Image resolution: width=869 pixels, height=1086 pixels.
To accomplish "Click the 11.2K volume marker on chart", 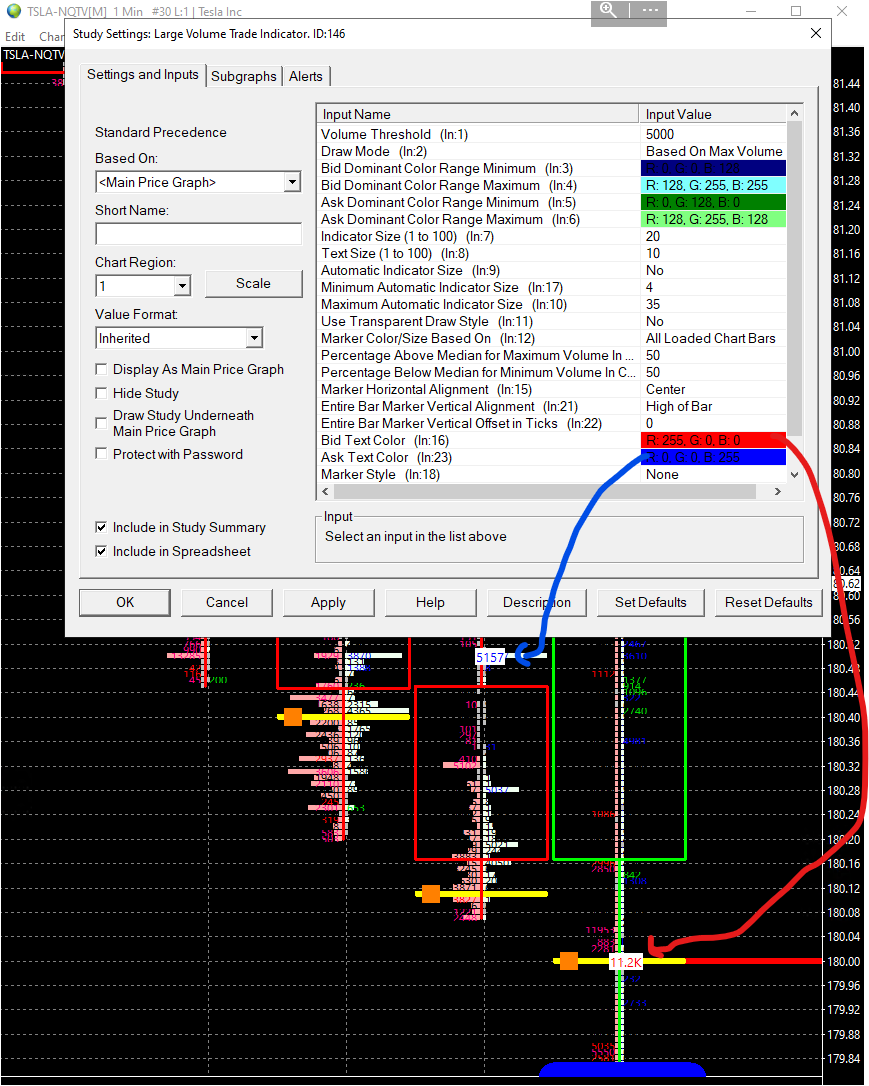I will (625, 962).
